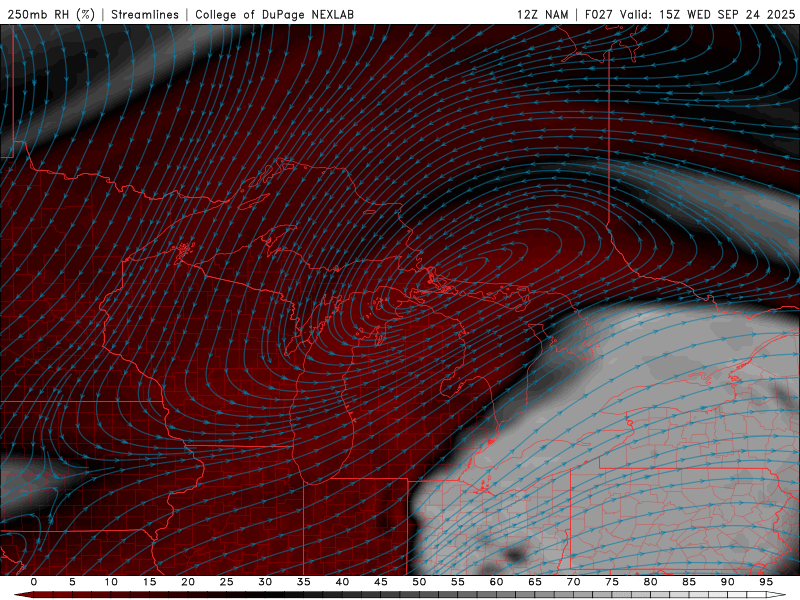The image size is (800, 600).
Task: Click the colorbar label "5"
Action: pyautogui.click(x=72, y=582)
